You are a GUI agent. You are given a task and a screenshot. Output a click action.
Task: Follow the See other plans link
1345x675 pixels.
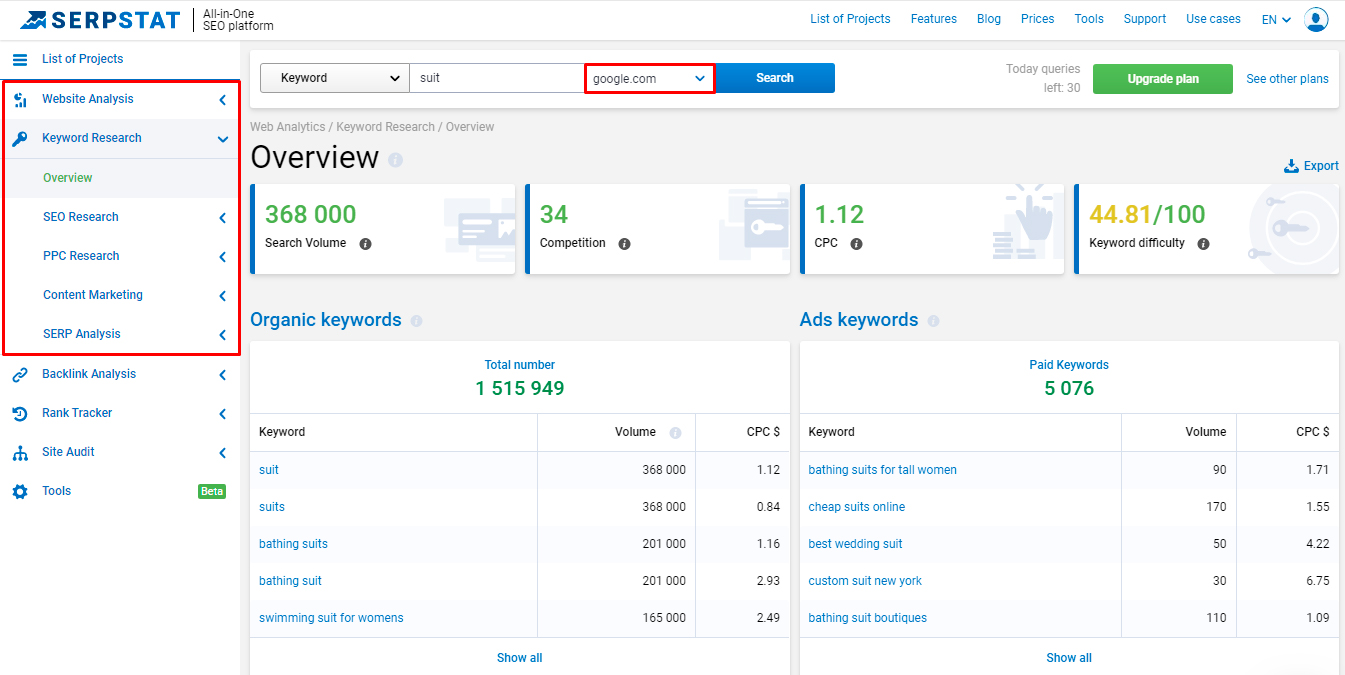[1287, 79]
